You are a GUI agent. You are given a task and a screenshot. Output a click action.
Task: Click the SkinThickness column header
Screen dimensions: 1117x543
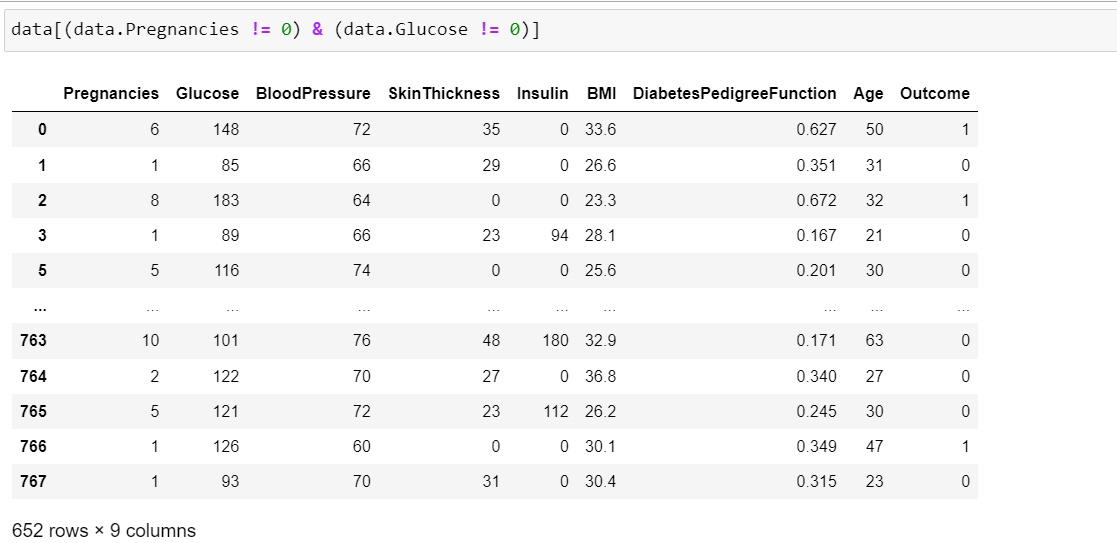point(444,93)
